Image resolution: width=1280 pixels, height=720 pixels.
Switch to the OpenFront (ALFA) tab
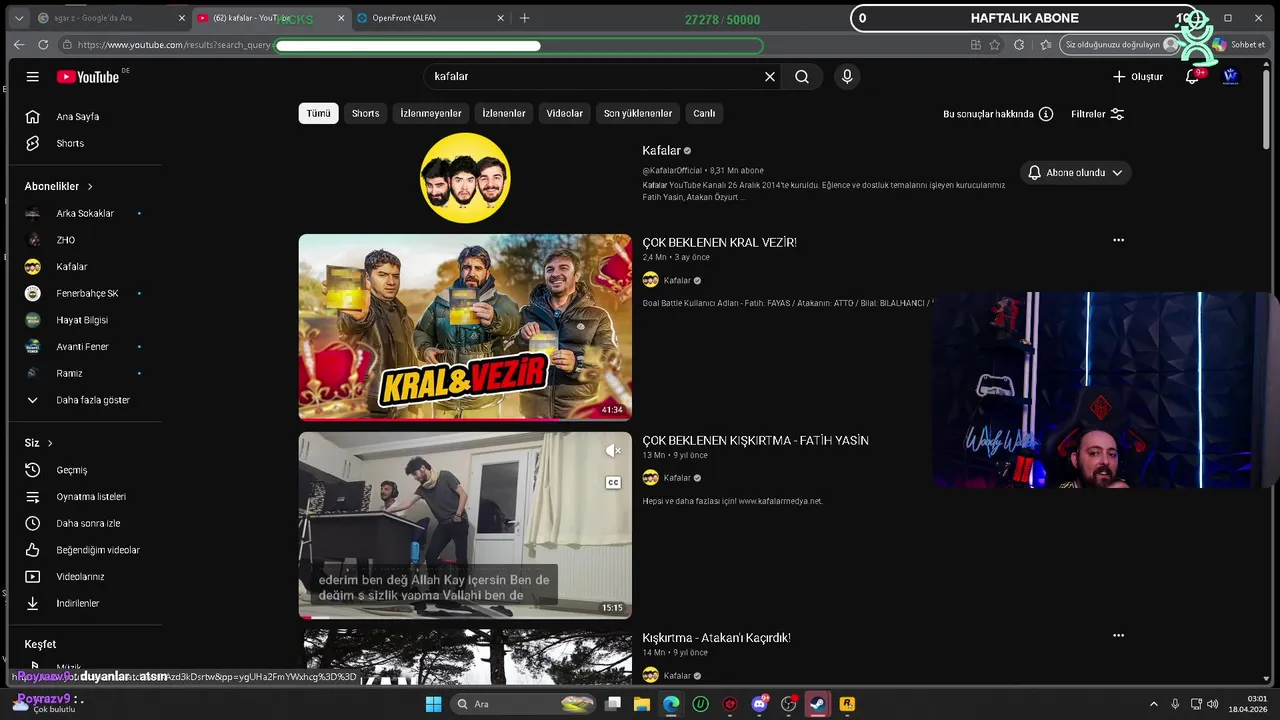[428, 18]
